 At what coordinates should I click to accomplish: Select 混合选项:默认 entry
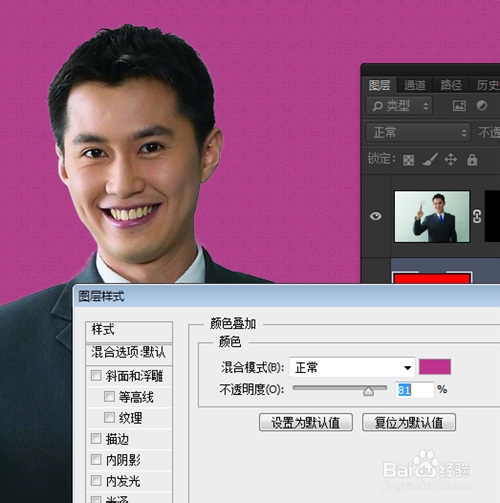click(x=129, y=353)
